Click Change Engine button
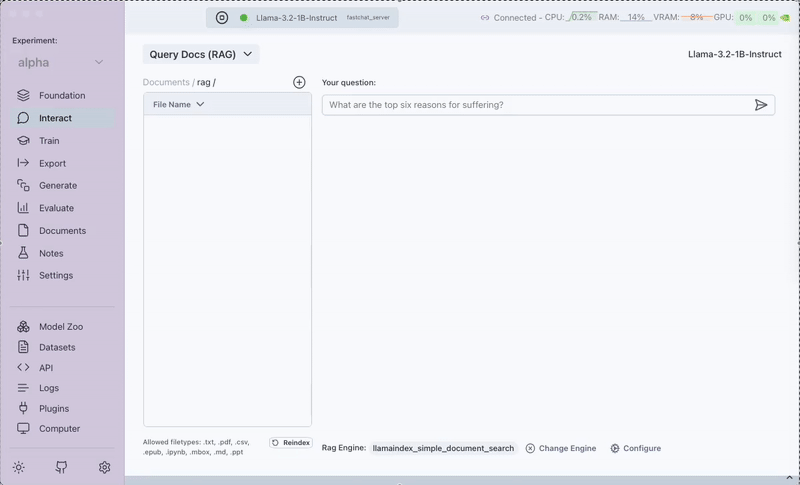800x485 pixels. (x=561, y=448)
